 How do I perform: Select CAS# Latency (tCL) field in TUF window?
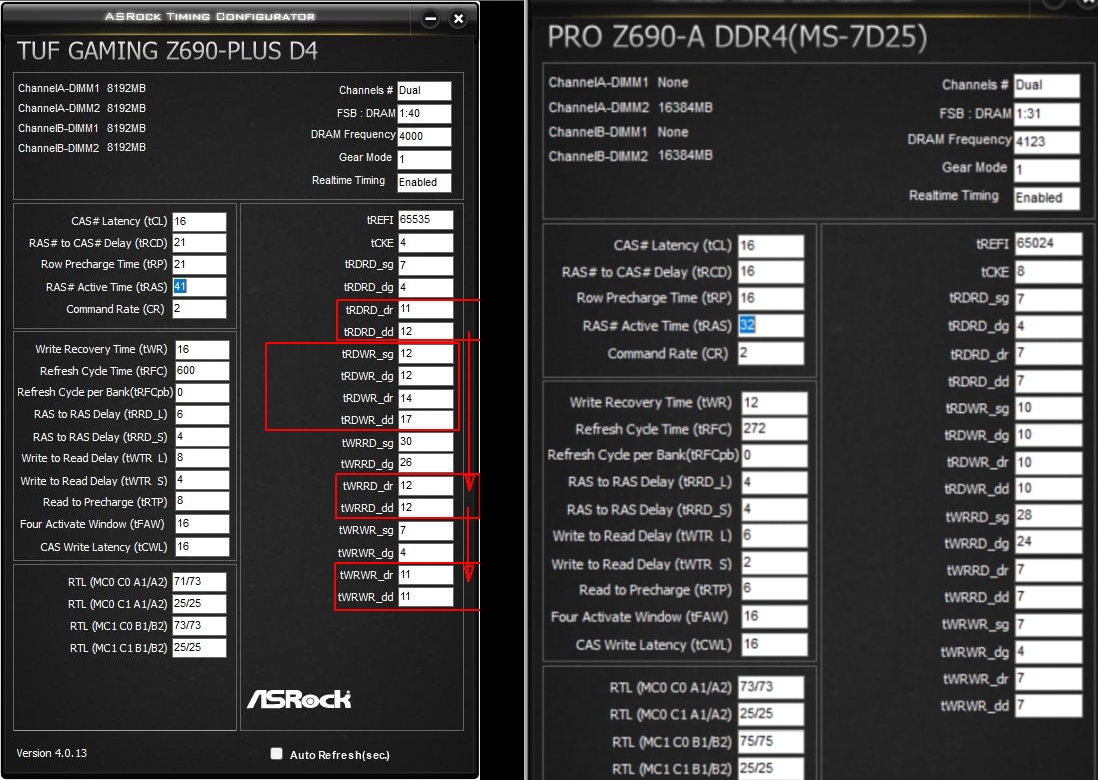[x=200, y=221]
